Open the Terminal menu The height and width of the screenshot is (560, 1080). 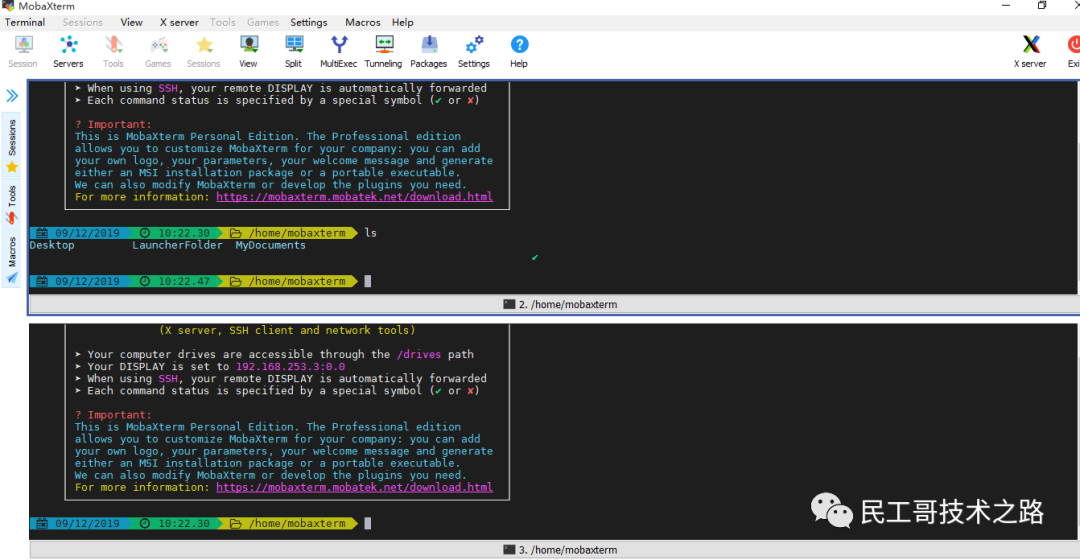[25, 22]
